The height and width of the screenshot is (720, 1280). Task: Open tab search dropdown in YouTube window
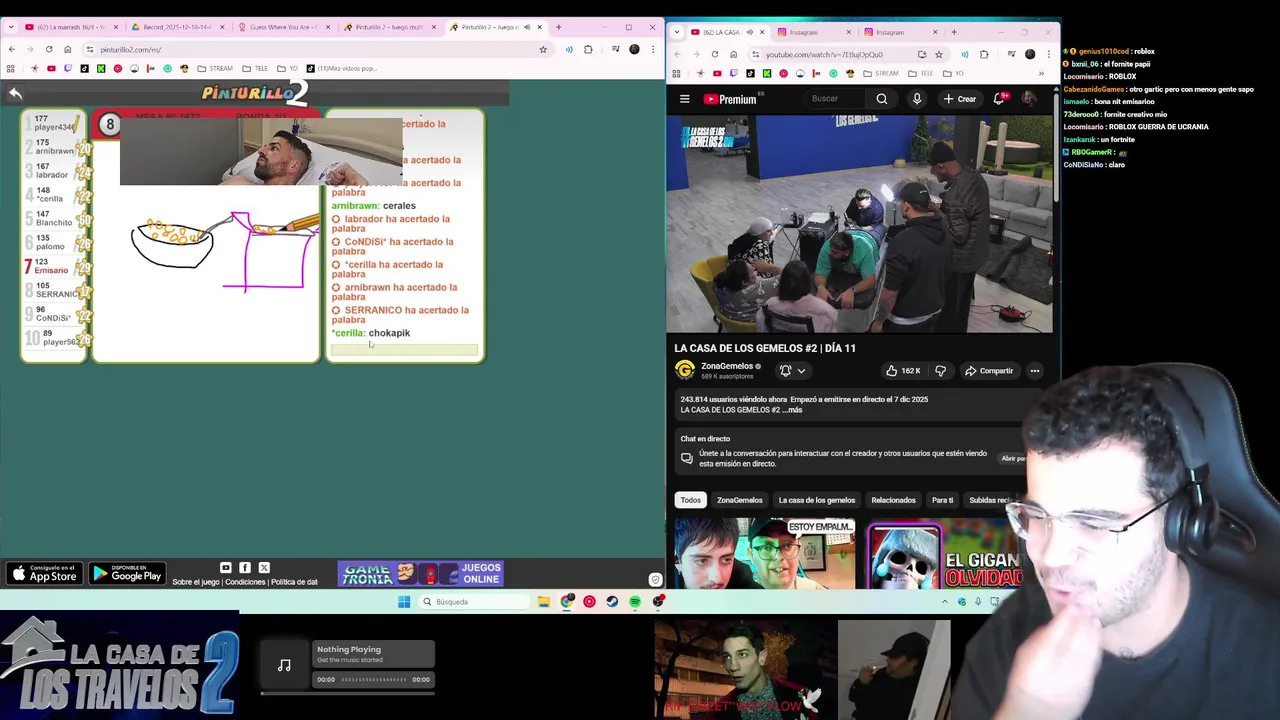coord(678,32)
